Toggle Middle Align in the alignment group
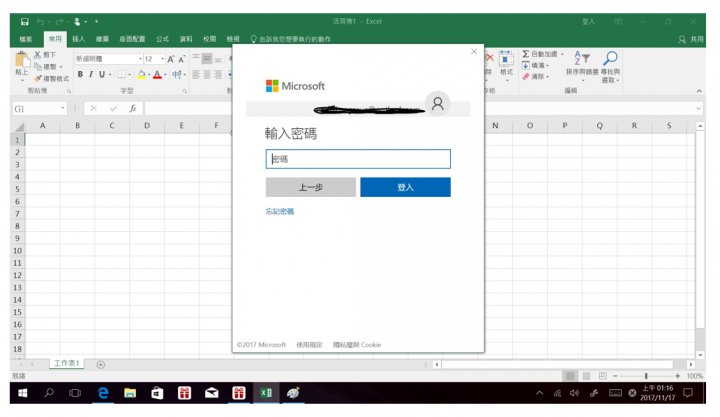 tap(207, 59)
